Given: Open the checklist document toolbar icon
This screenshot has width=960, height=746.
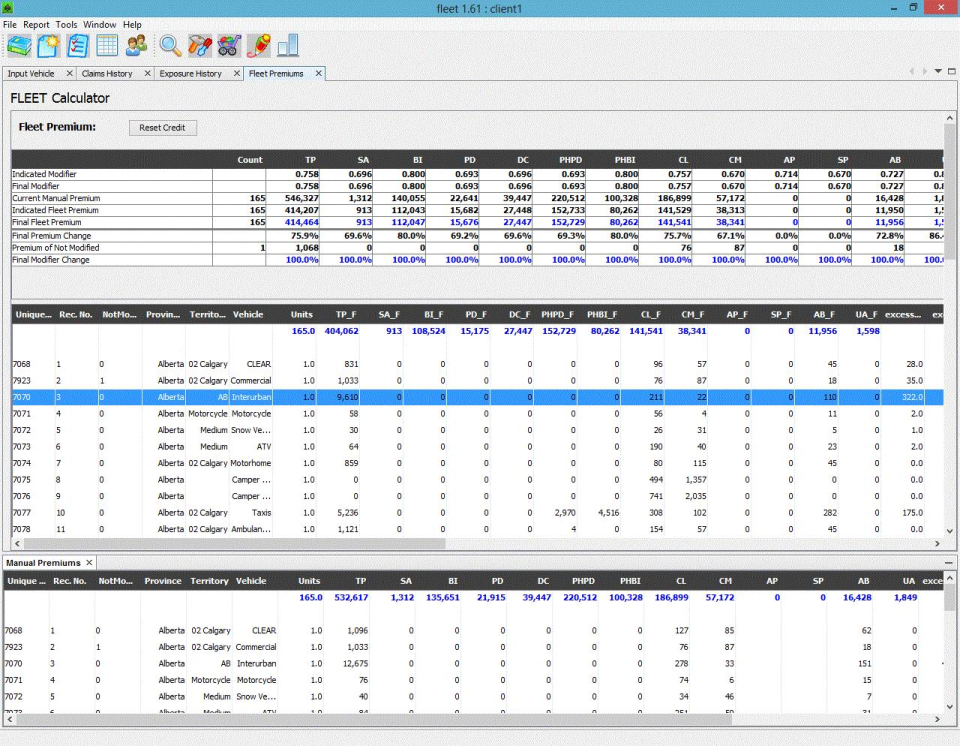Looking at the screenshot, I should [78, 46].
